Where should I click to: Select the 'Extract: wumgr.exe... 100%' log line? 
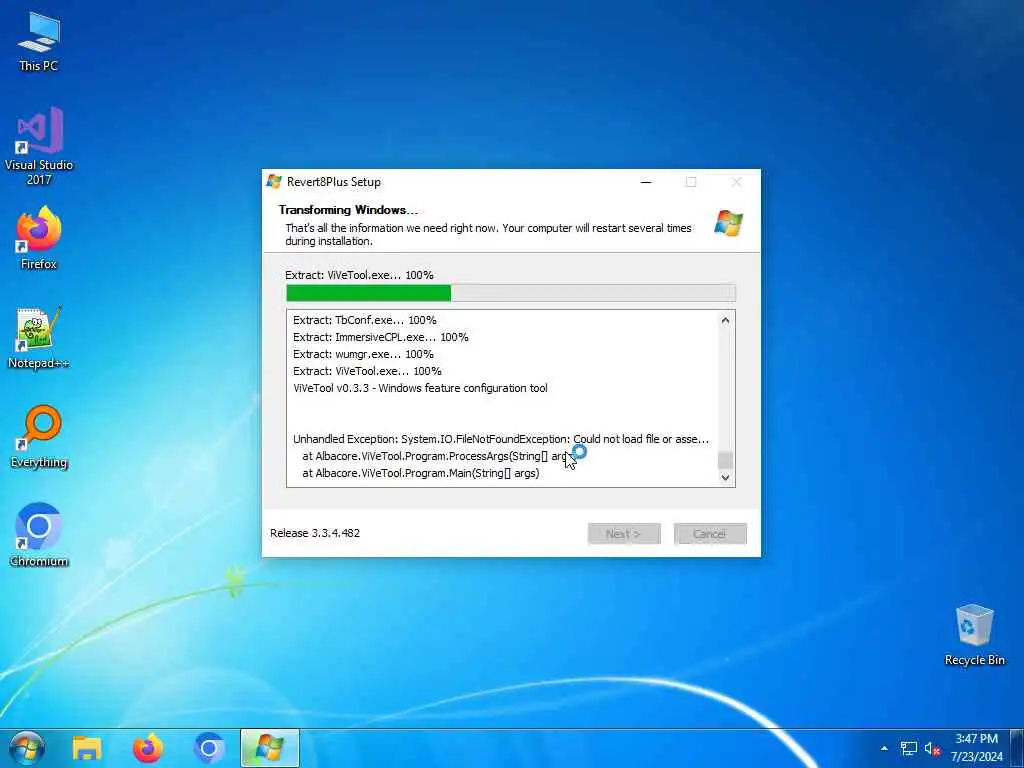click(x=363, y=354)
